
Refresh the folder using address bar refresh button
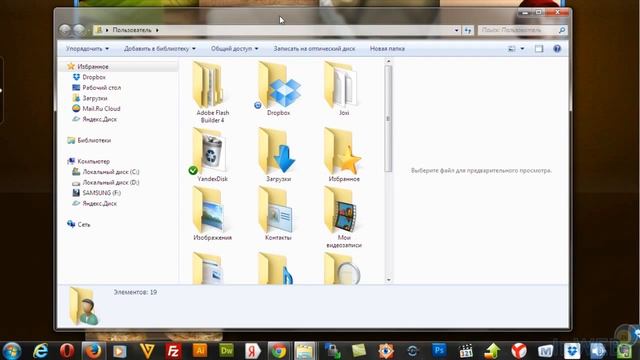468,30
